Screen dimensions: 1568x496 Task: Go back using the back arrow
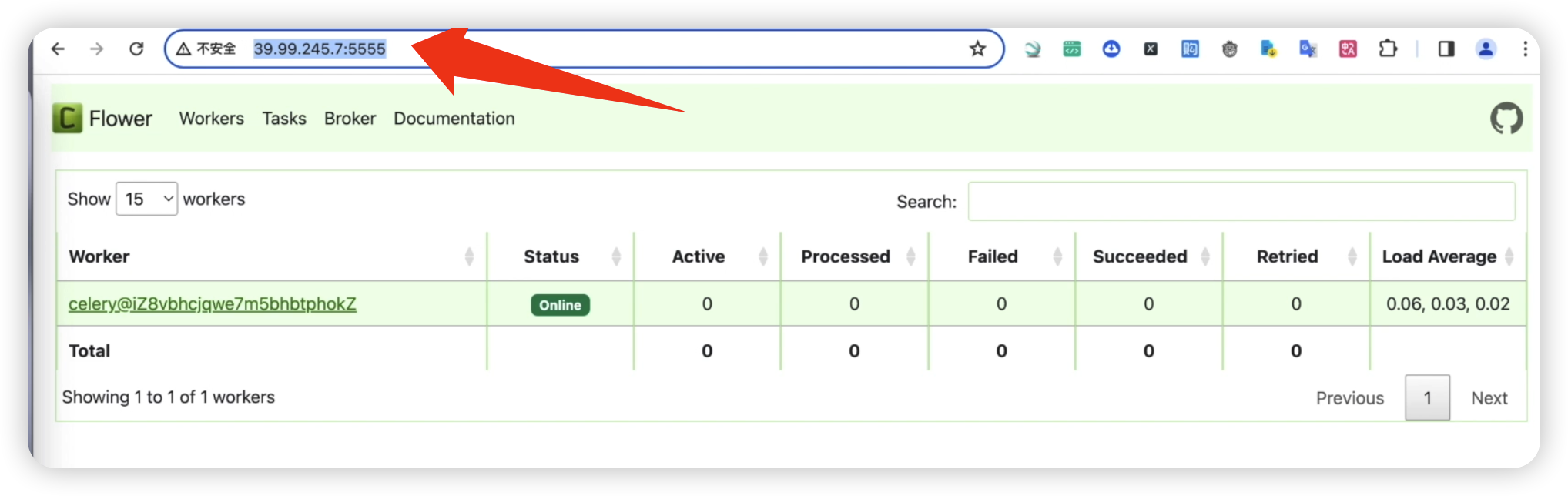pos(58,49)
